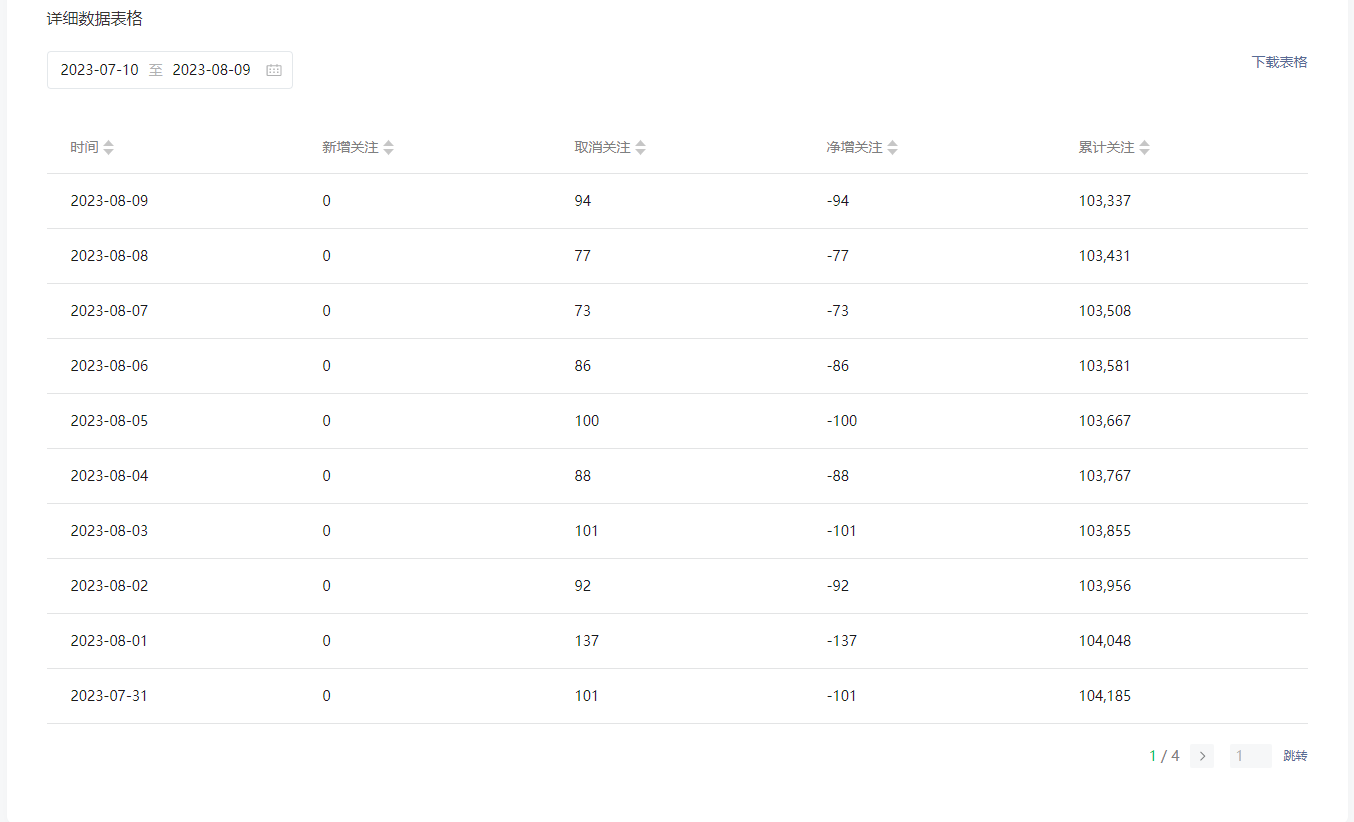Click the -100 net change cell
The image size is (1354, 822).
[842, 421]
